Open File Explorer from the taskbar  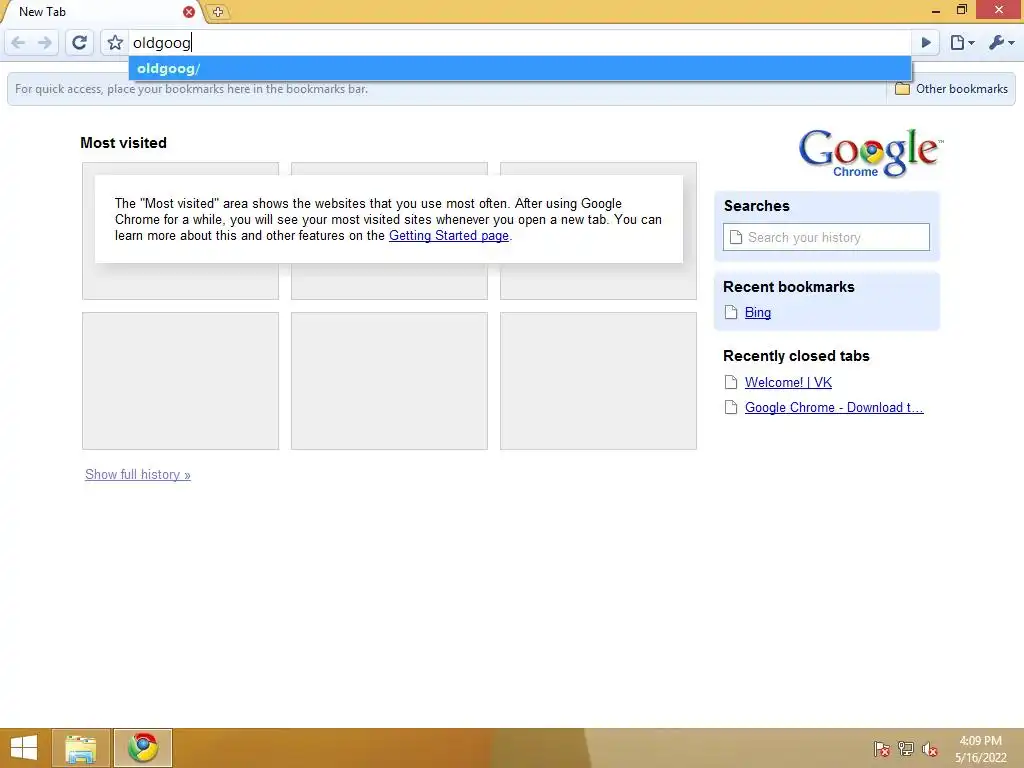(81, 748)
